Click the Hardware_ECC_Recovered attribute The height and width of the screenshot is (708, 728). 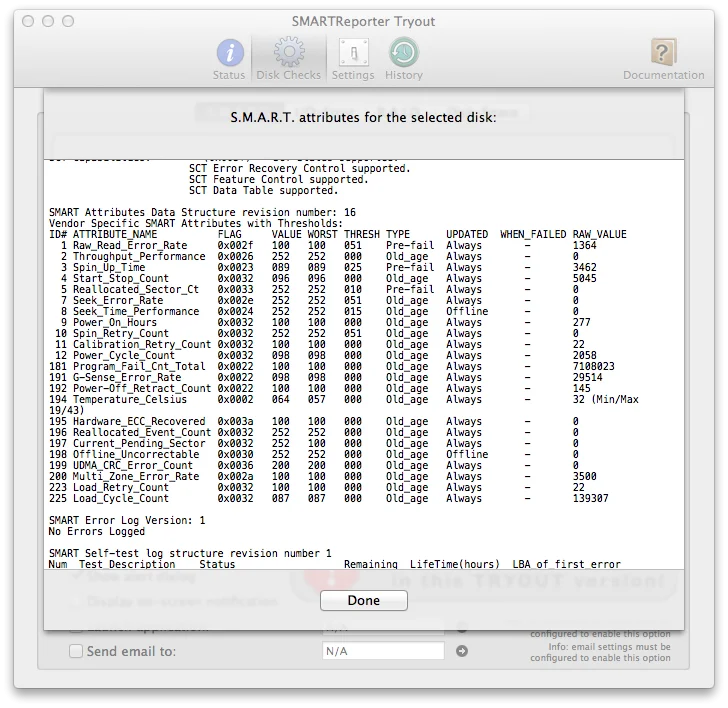point(139,421)
